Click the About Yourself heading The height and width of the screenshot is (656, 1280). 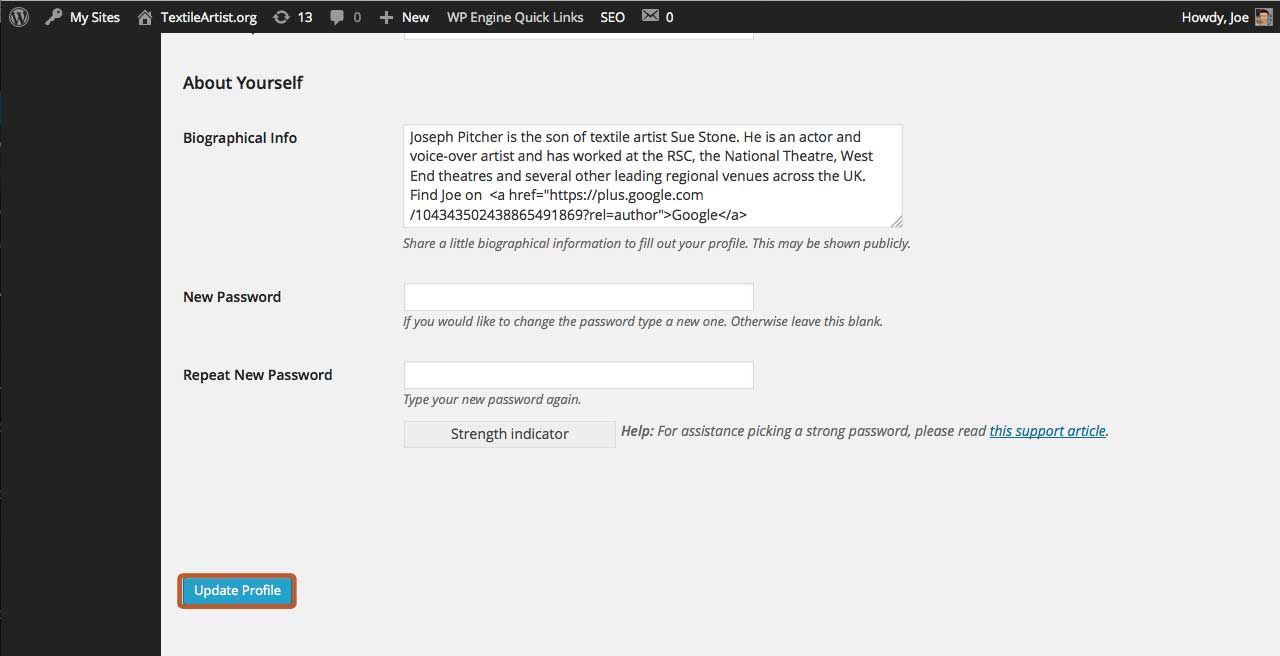[x=243, y=83]
